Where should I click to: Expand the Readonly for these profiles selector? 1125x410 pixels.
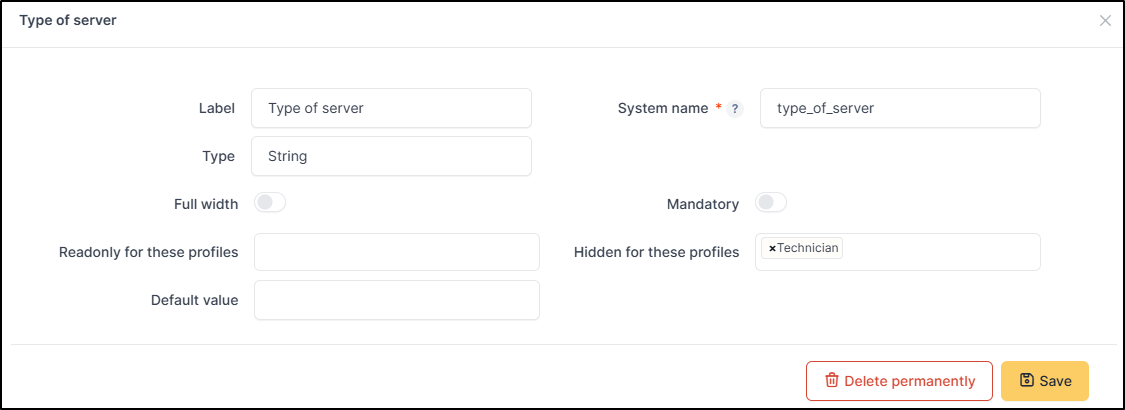pos(396,252)
